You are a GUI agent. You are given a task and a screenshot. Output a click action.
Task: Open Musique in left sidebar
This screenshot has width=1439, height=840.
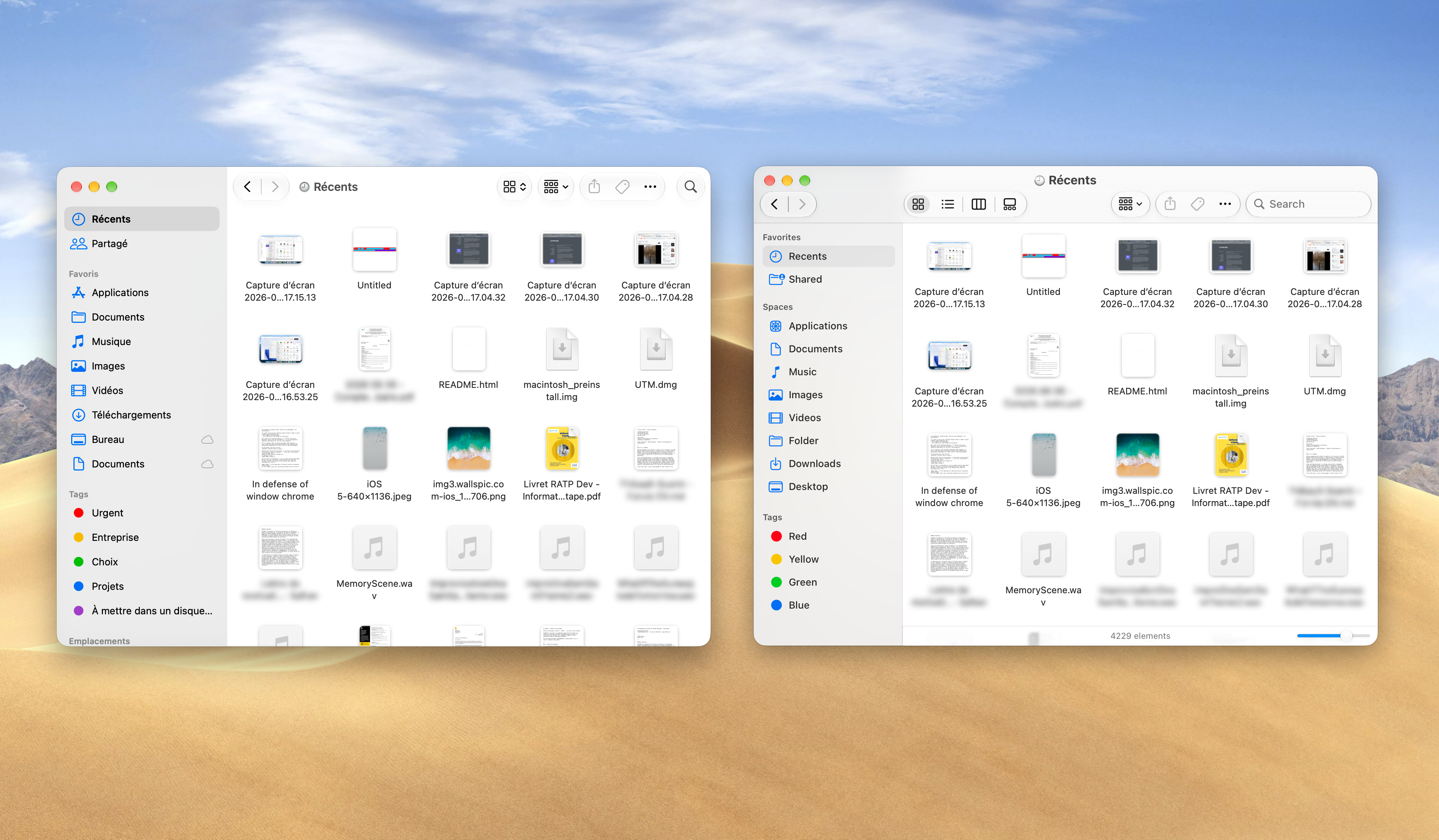[x=142, y=342]
